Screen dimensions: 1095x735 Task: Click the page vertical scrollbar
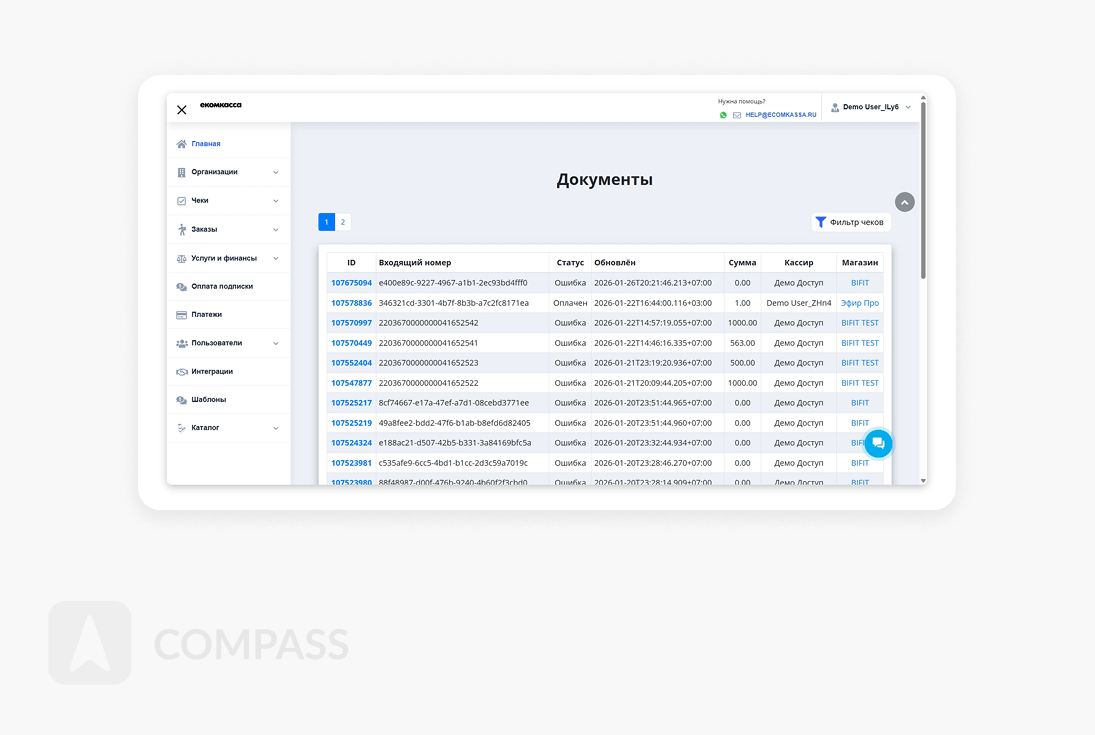pos(923,200)
